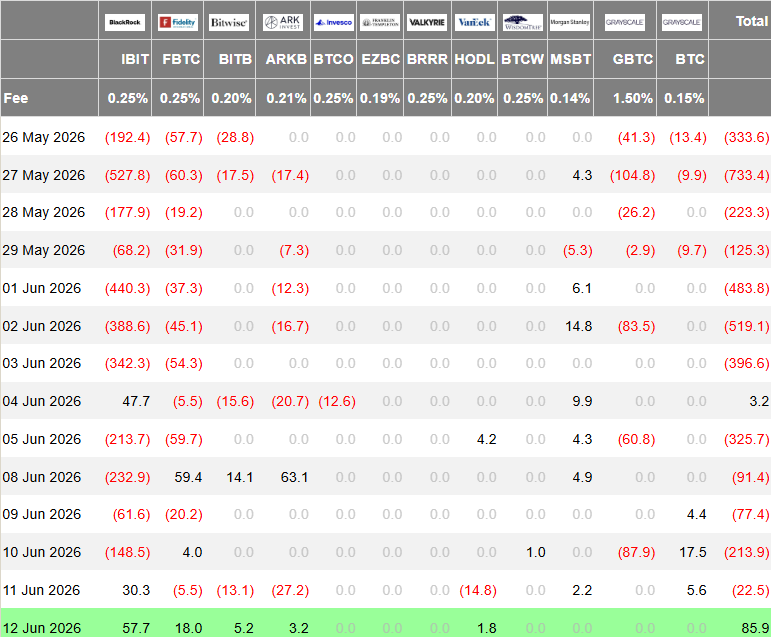This screenshot has height=637, width=771.
Task: Select the BTCW column header
Action: 522,59
